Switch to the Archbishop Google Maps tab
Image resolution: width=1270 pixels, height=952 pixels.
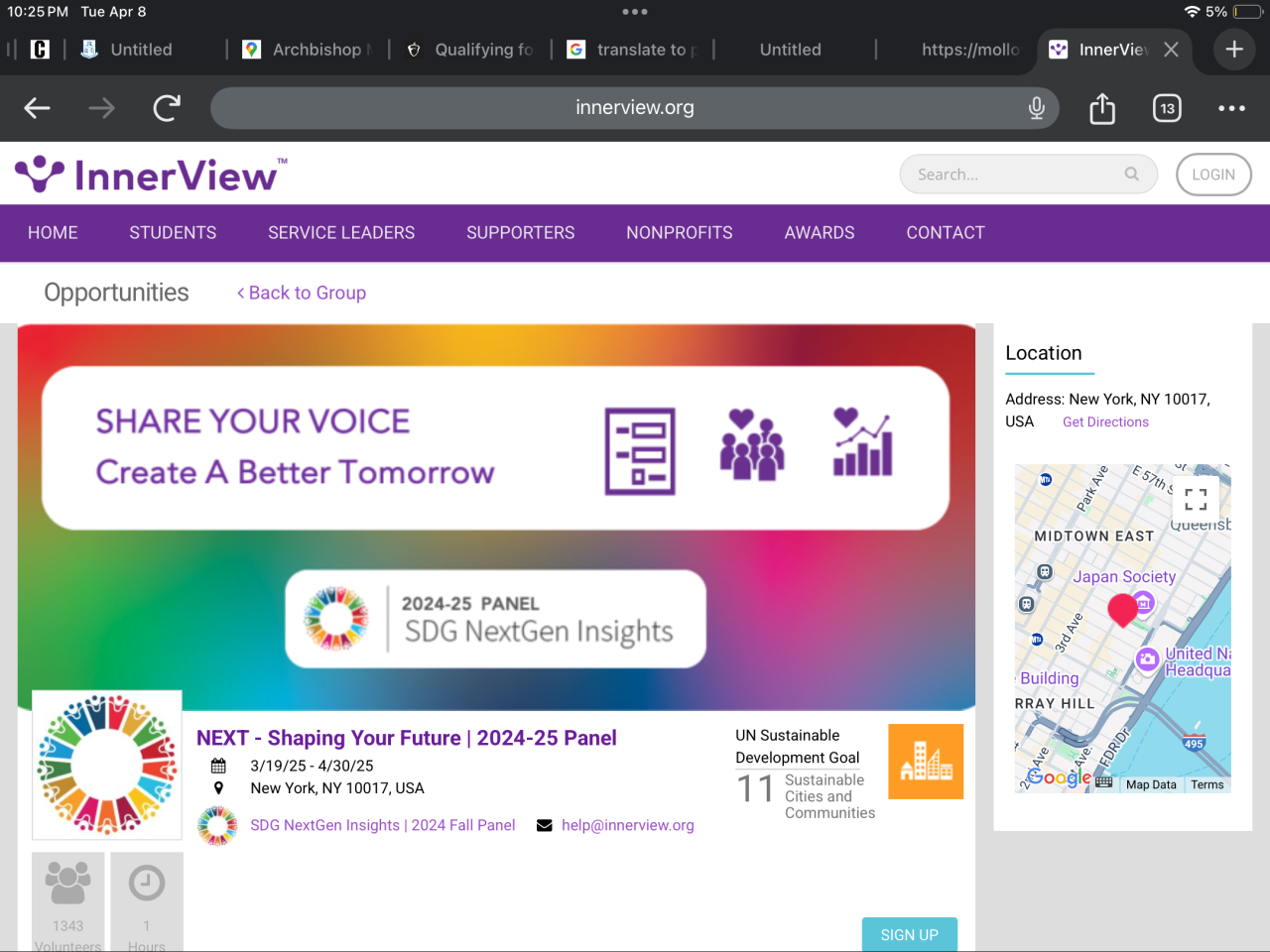coord(307,50)
